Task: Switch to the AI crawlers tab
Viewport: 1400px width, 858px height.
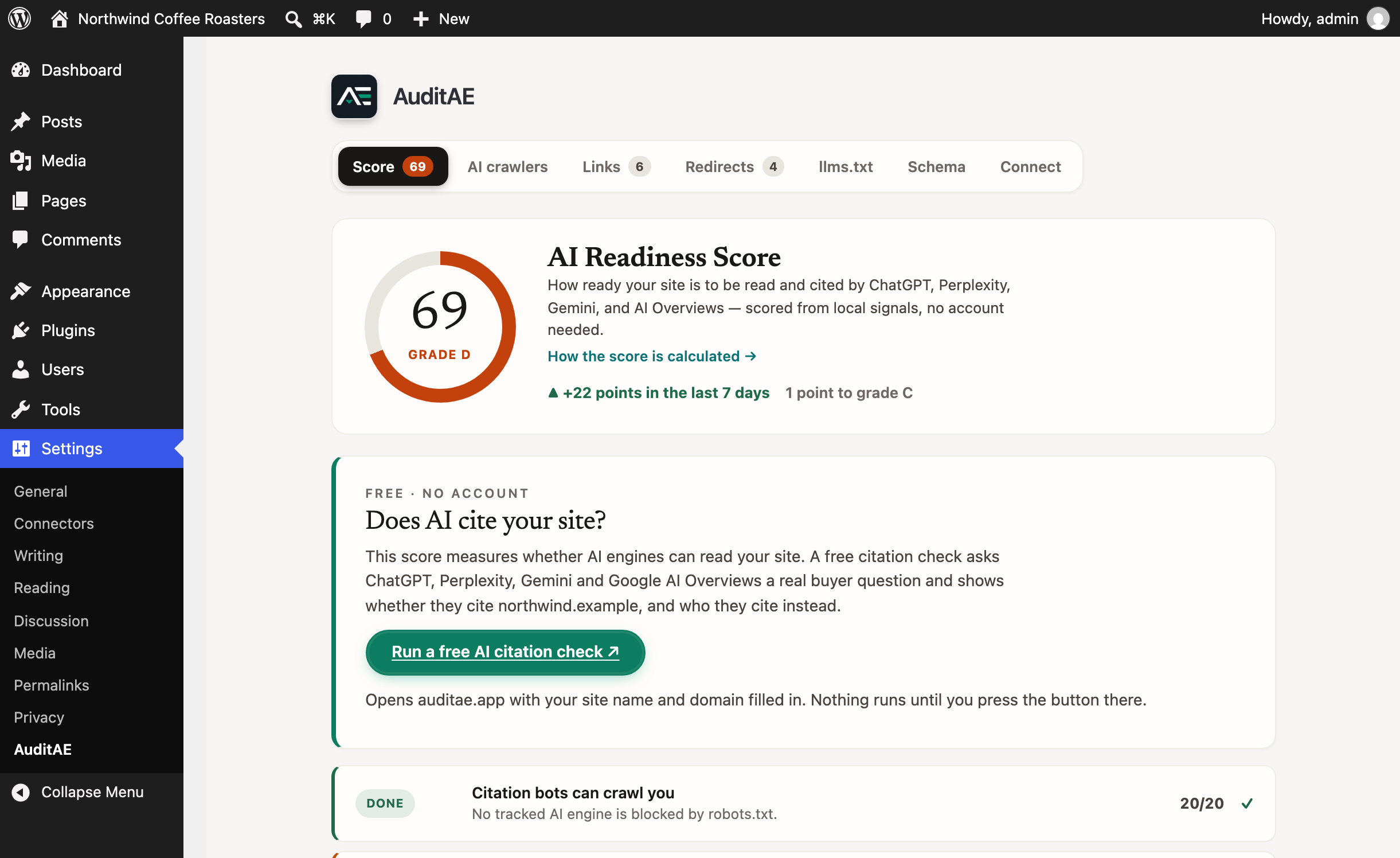Action: (x=507, y=166)
